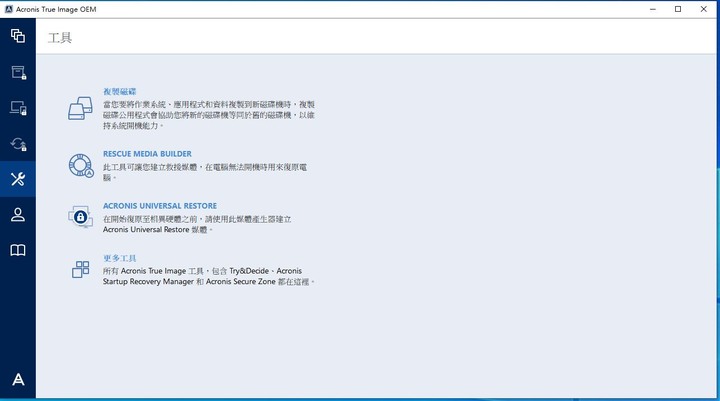
Task: Close the Acronis True Image window
Action: [x=703, y=9]
